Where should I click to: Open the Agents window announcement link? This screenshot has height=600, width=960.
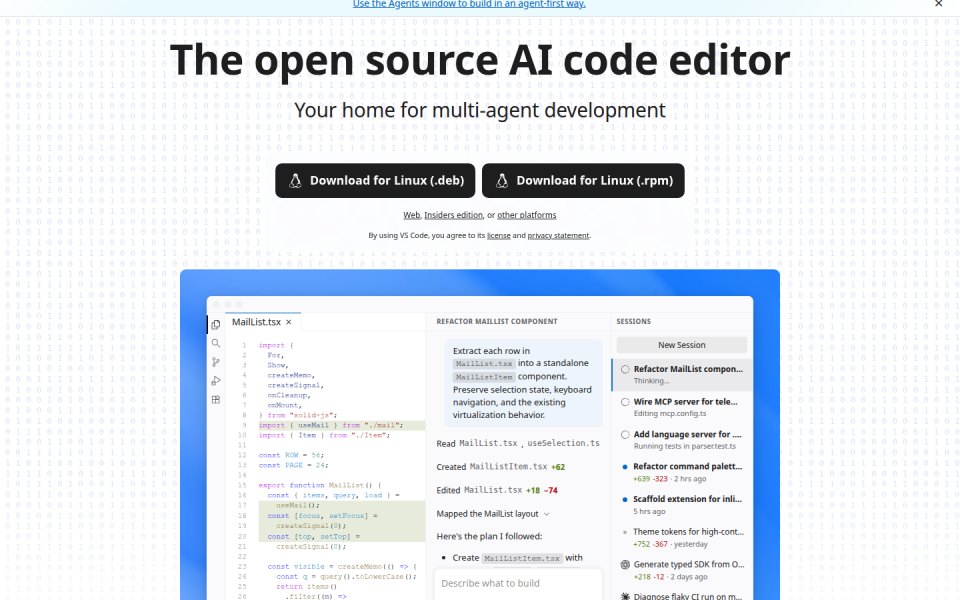(x=469, y=4)
